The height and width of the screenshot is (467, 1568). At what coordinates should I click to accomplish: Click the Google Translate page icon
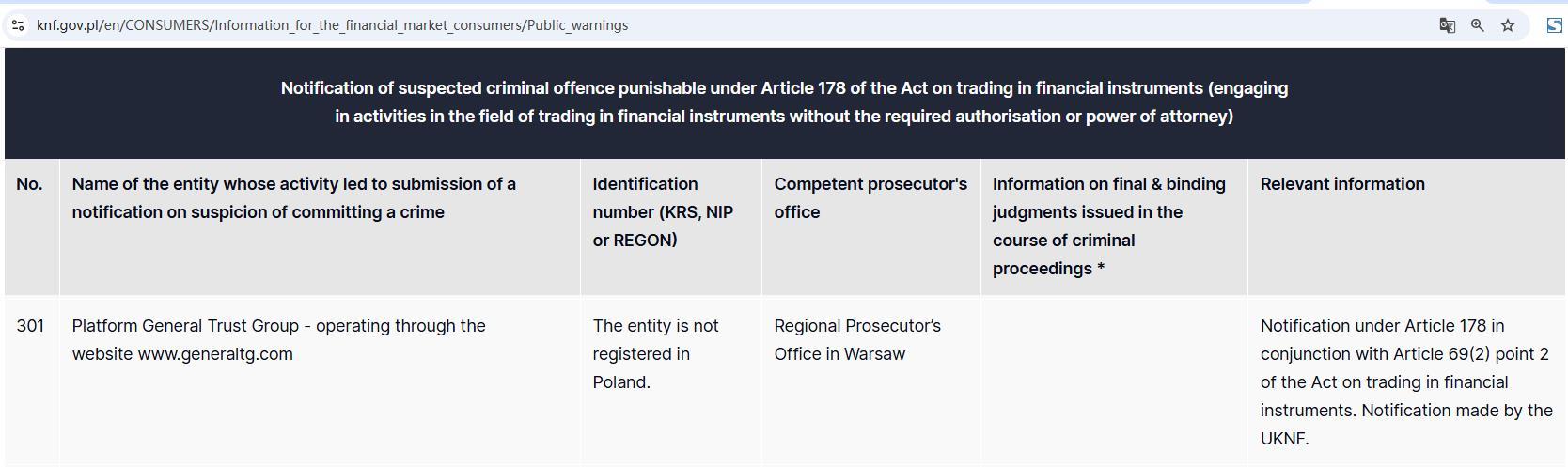point(1447,25)
